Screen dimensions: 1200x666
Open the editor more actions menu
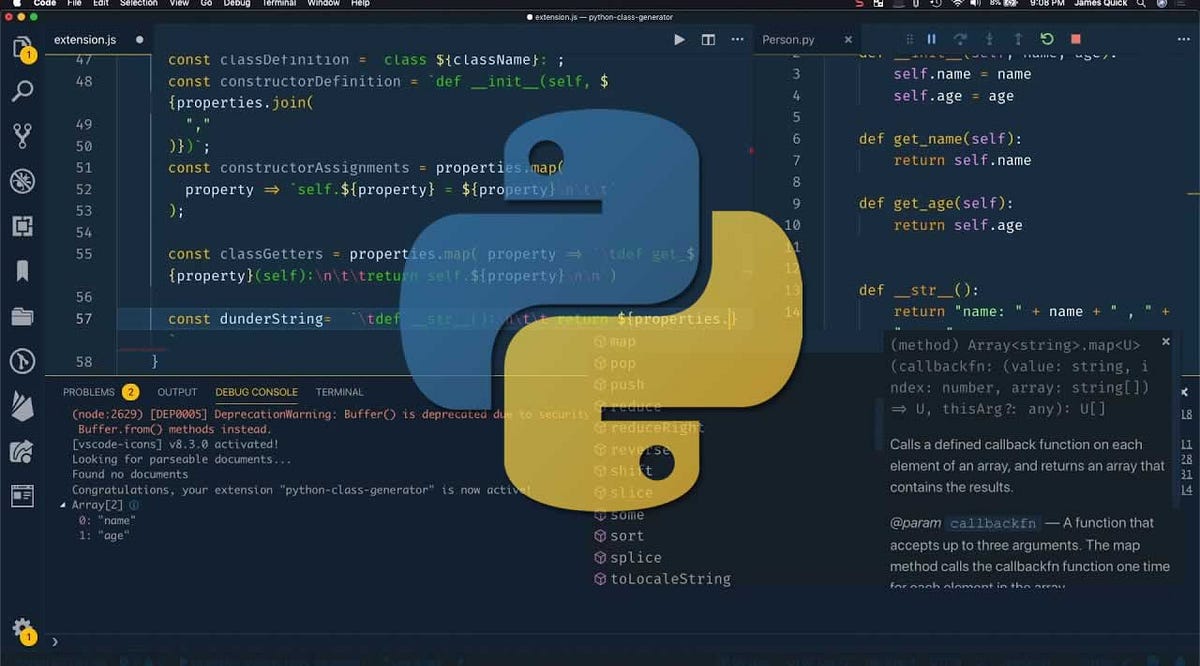(737, 39)
